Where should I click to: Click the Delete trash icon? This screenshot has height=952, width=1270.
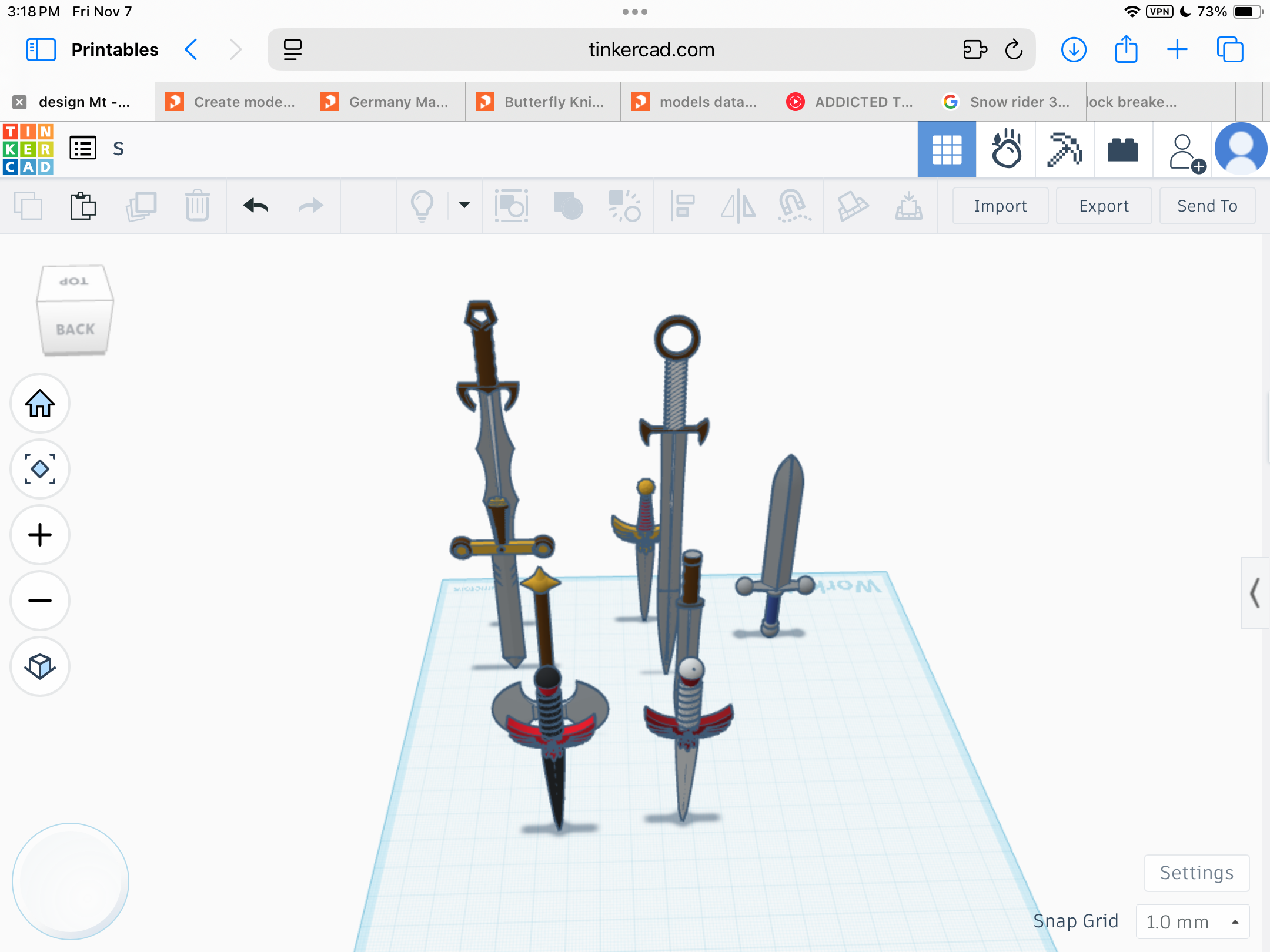tap(198, 206)
